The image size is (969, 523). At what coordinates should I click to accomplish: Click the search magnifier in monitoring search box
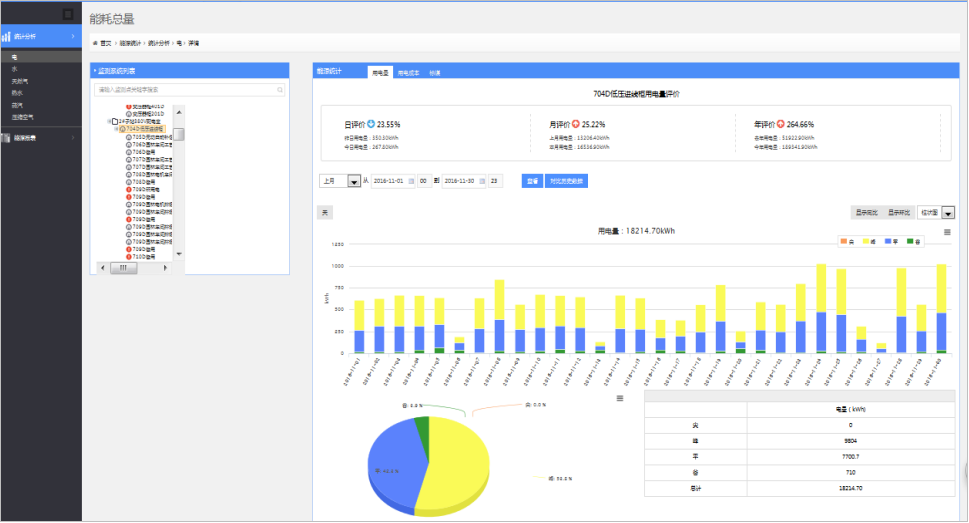280,90
